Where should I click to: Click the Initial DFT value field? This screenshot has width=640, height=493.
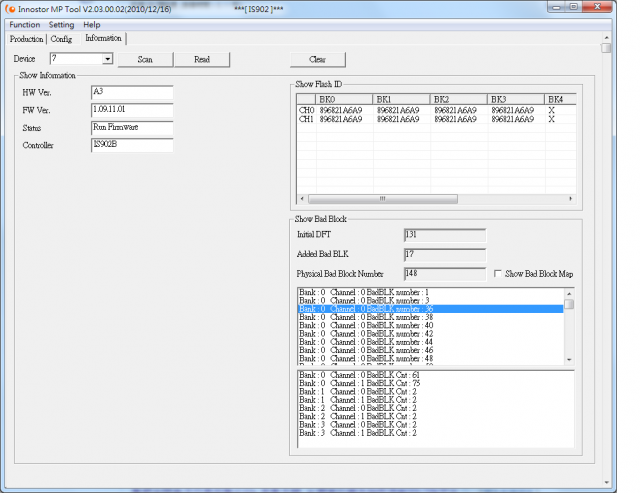pos(445,235)
